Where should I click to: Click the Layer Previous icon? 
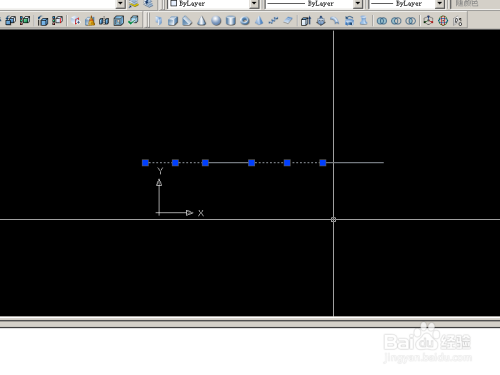pyautogui.click(x=148, y=4)
